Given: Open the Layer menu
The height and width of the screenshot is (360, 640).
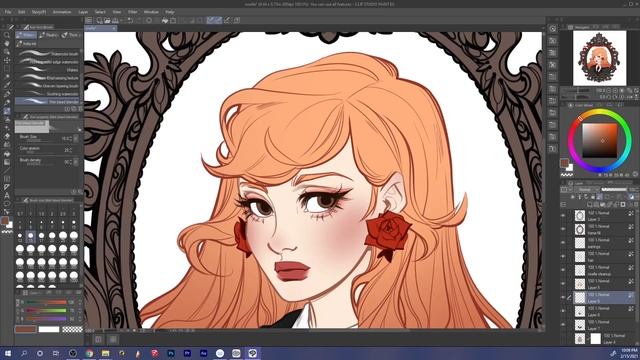Looking at the screenshot, I should (x=83, y=12).
